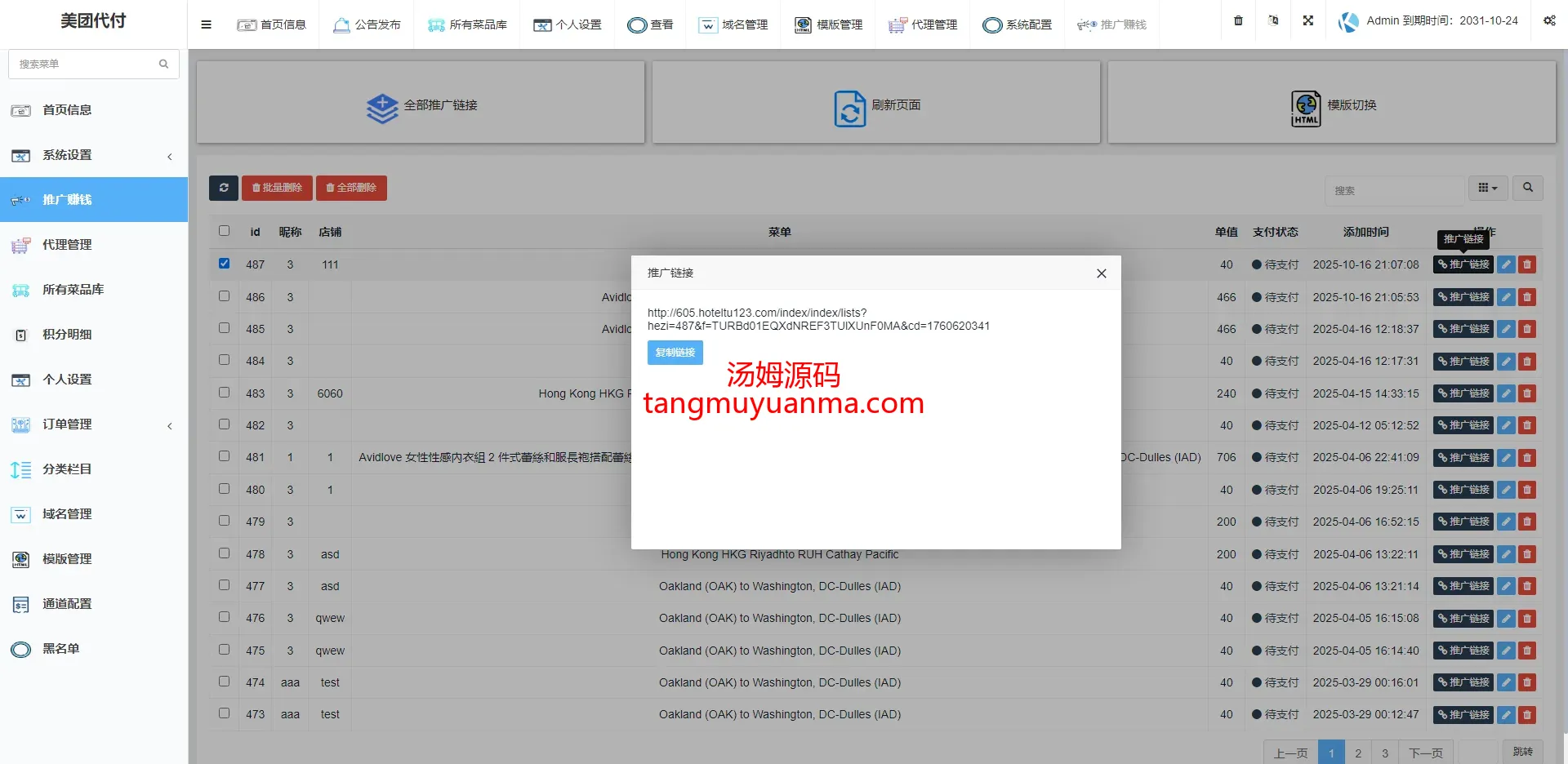Click the search magnifier button beside table search
This screenshot has height=764, width=1568.
[1527, 188]
